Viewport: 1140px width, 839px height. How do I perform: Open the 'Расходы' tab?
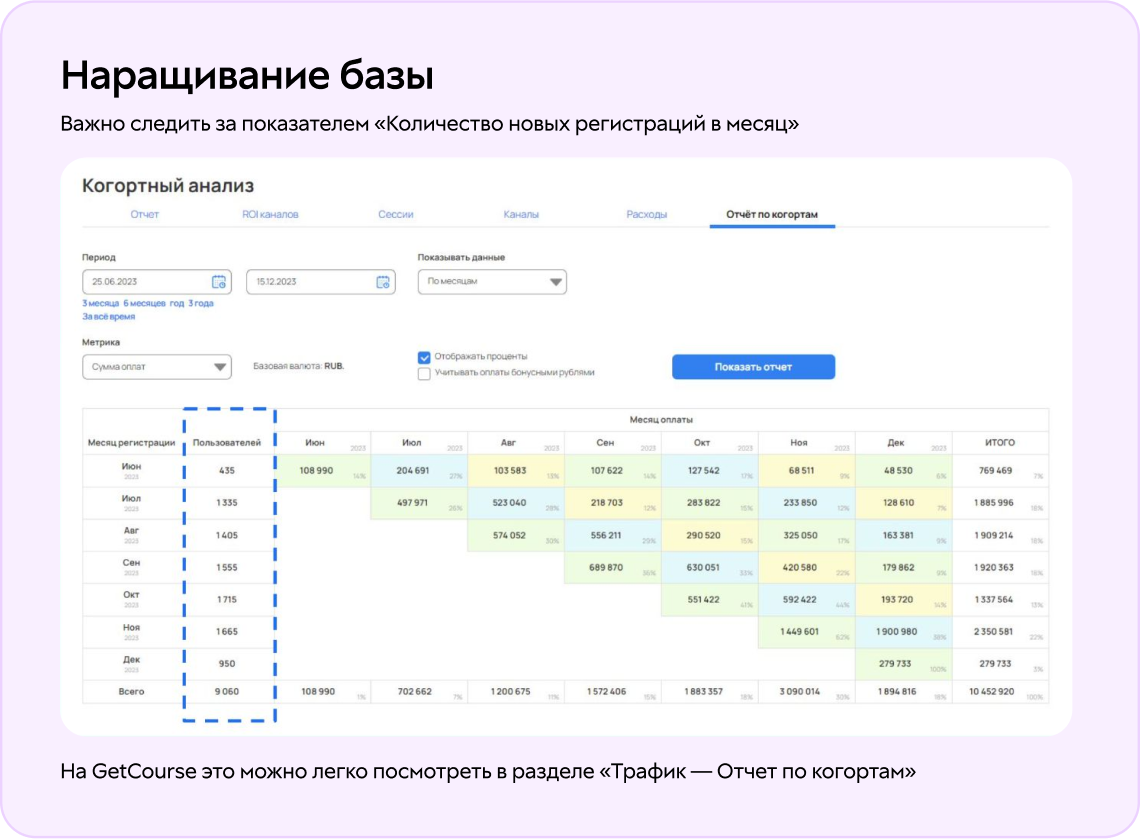pos(646,215)
